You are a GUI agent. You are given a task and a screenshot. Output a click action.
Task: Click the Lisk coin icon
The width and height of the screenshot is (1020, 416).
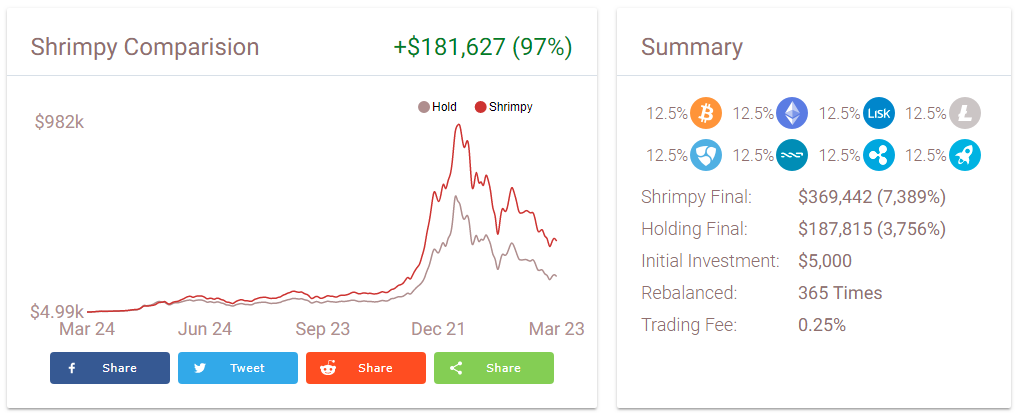pos(879,113)
